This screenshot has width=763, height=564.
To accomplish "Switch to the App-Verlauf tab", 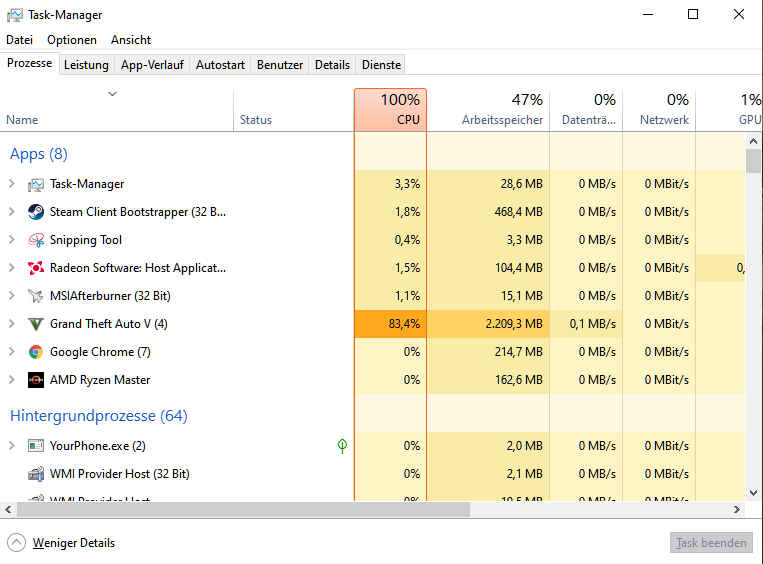I will click(152, 65).
